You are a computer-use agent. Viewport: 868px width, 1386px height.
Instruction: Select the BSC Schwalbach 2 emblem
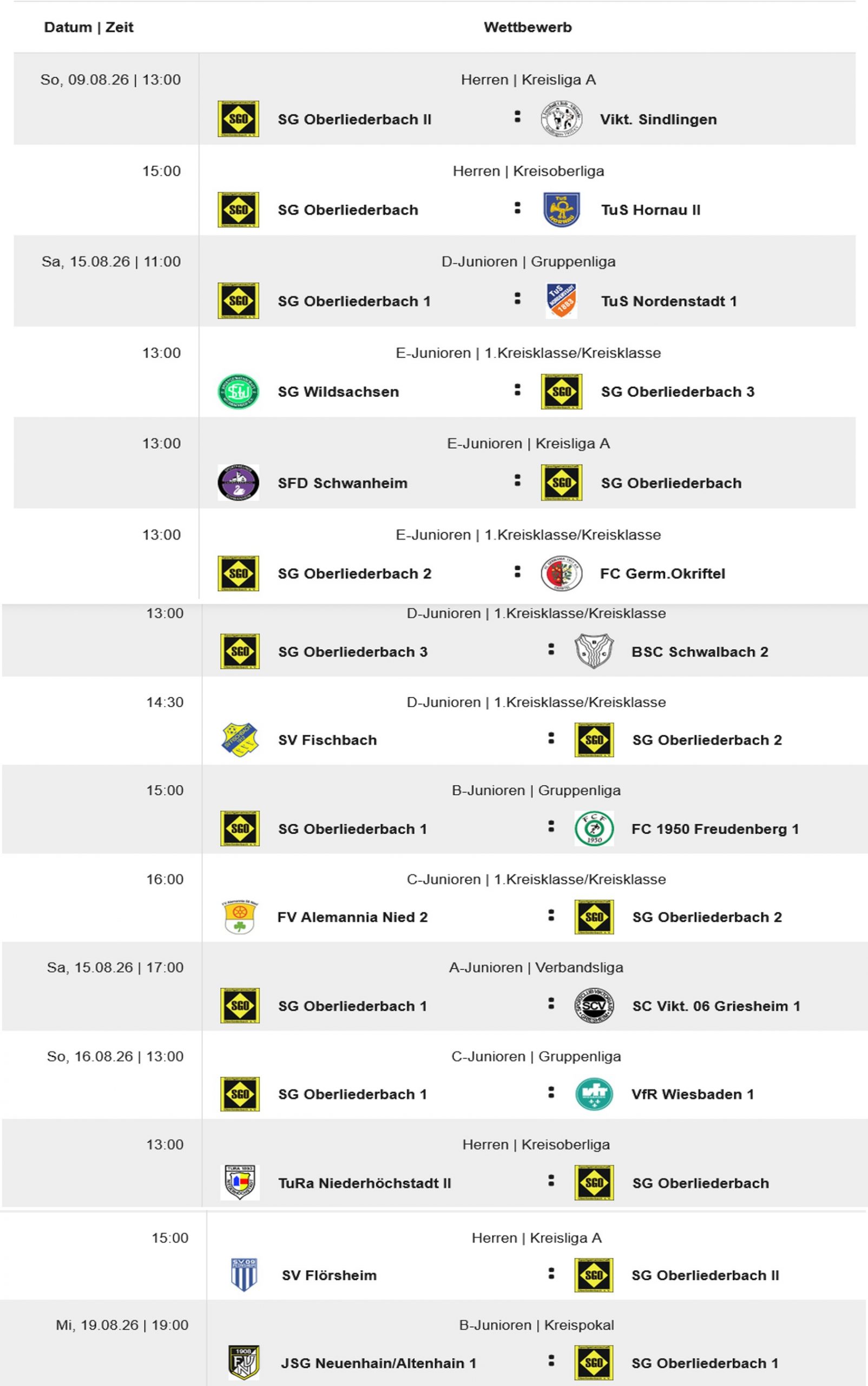(594, 651)
